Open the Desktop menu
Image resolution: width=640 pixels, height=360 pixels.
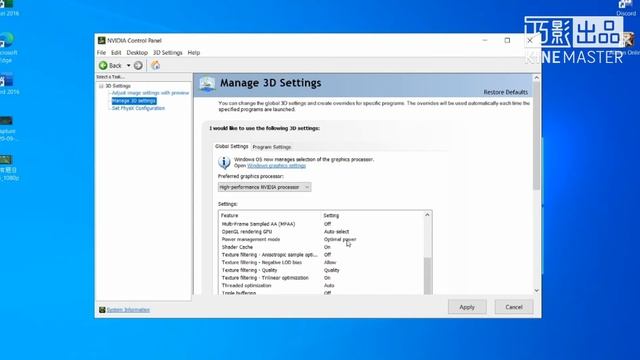click(137, 53)
